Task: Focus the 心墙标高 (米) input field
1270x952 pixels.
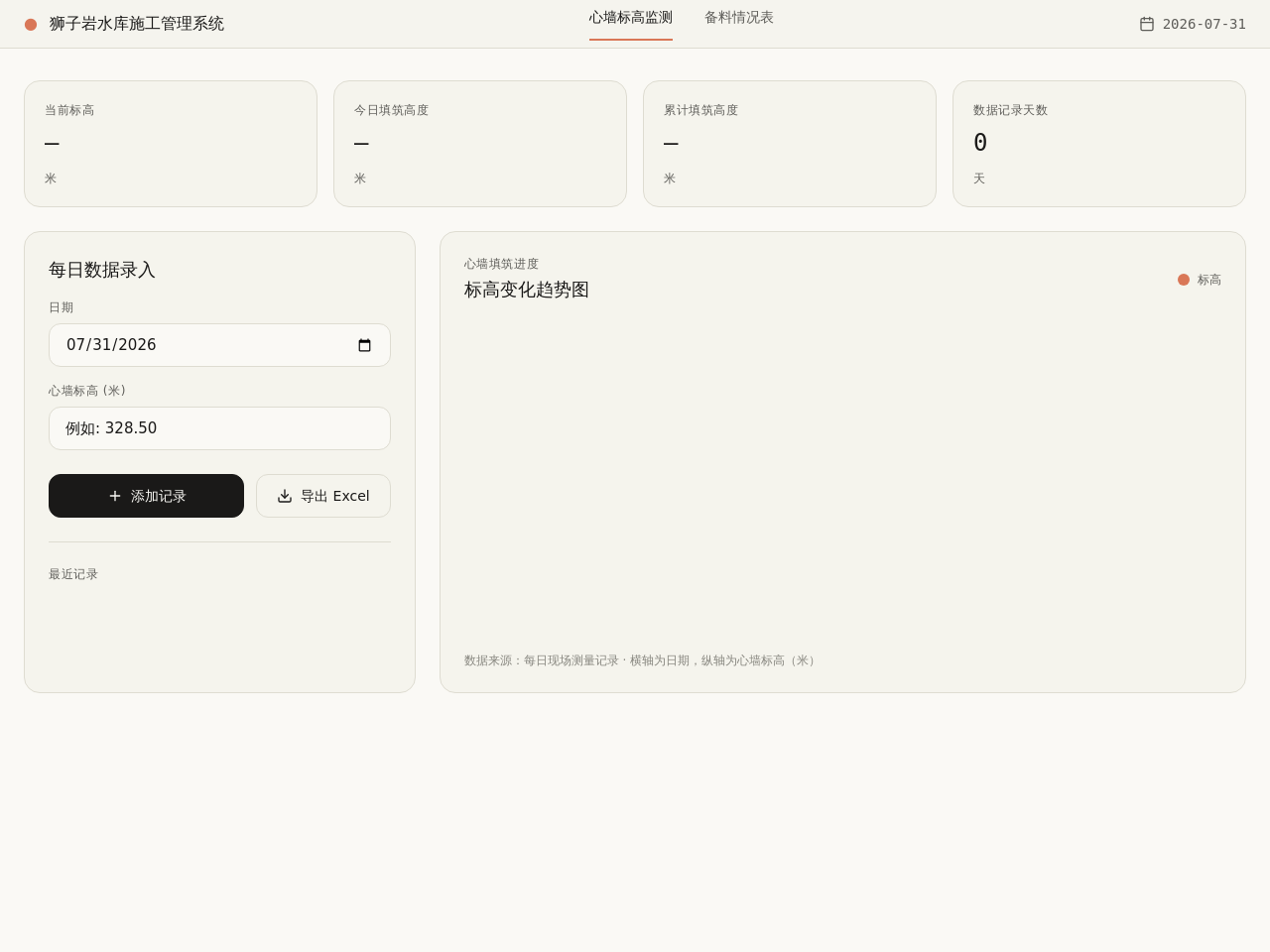Action: [x=219, y=428]
